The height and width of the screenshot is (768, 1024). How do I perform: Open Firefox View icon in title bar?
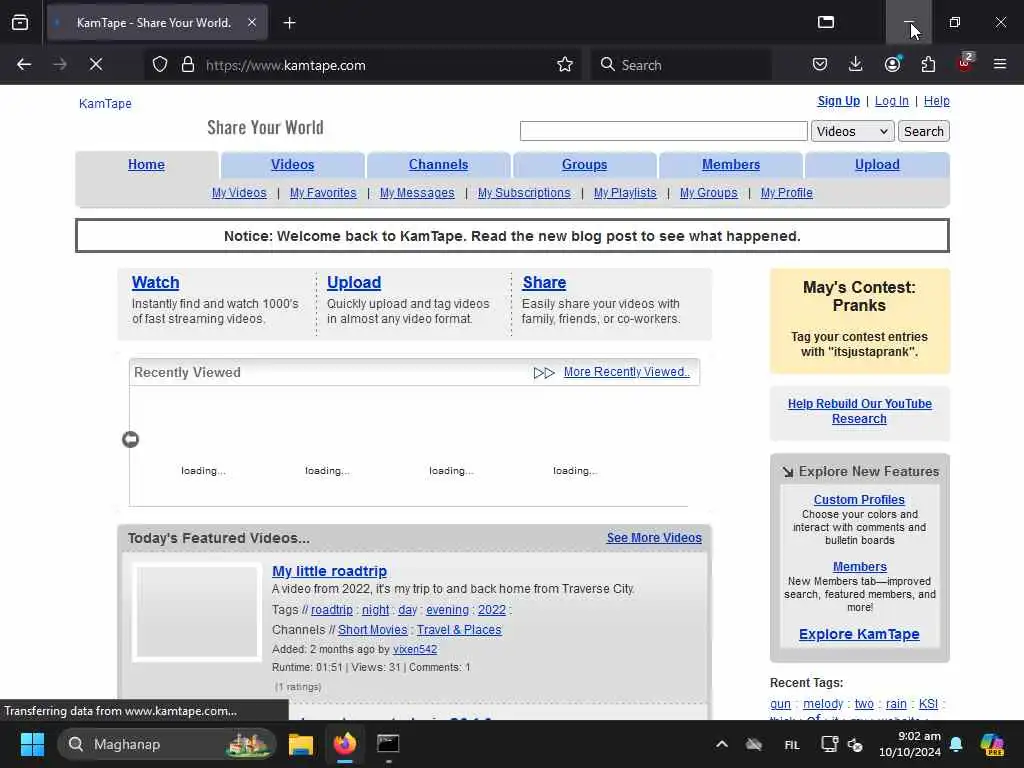tap(826, 23)
